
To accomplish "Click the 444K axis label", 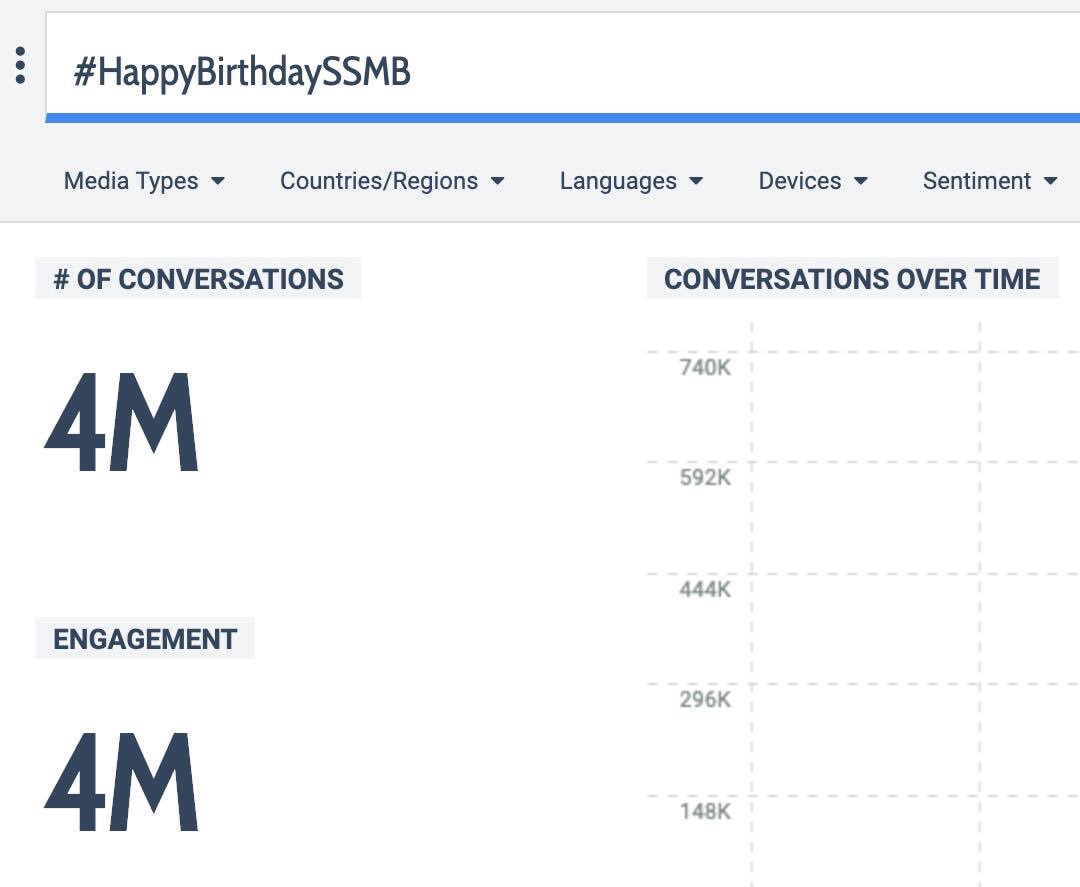I will pyautogui.click(x=705, y=589).
